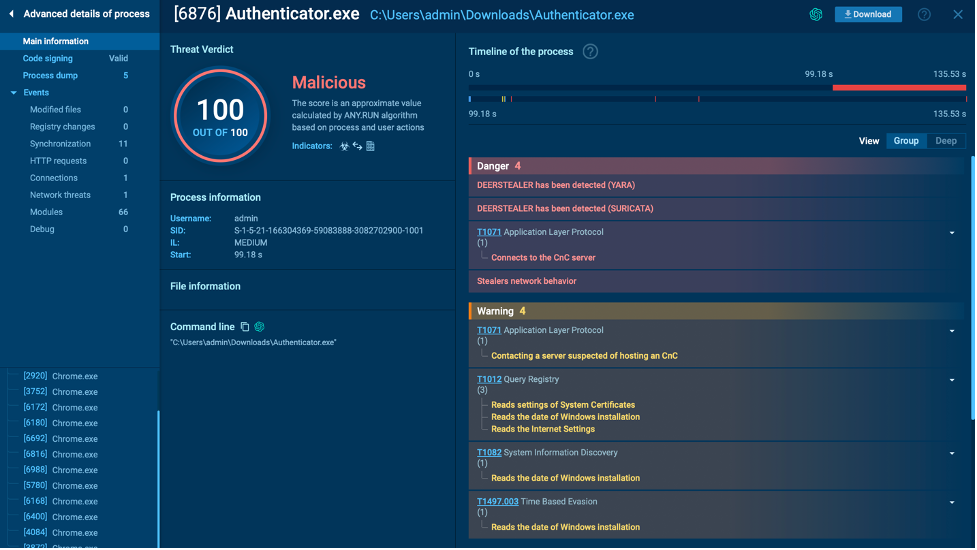Screen dimensions: 977x550
Task: Open the ChatGPT AI summary icon near Download
Action: click(816, 14)
